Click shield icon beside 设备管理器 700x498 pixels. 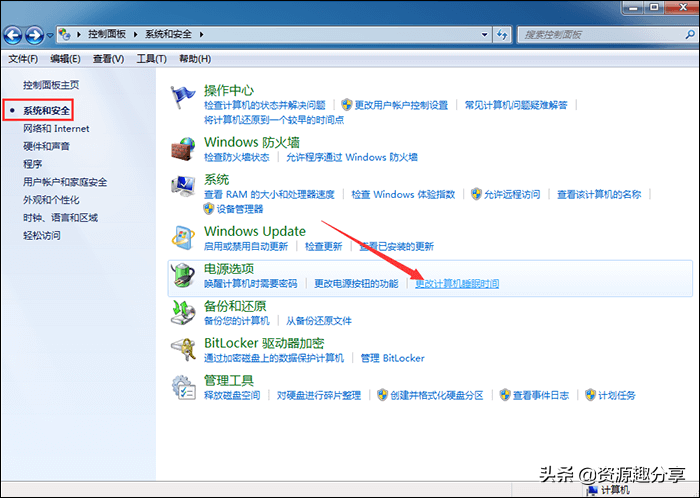tap(208, 208)
